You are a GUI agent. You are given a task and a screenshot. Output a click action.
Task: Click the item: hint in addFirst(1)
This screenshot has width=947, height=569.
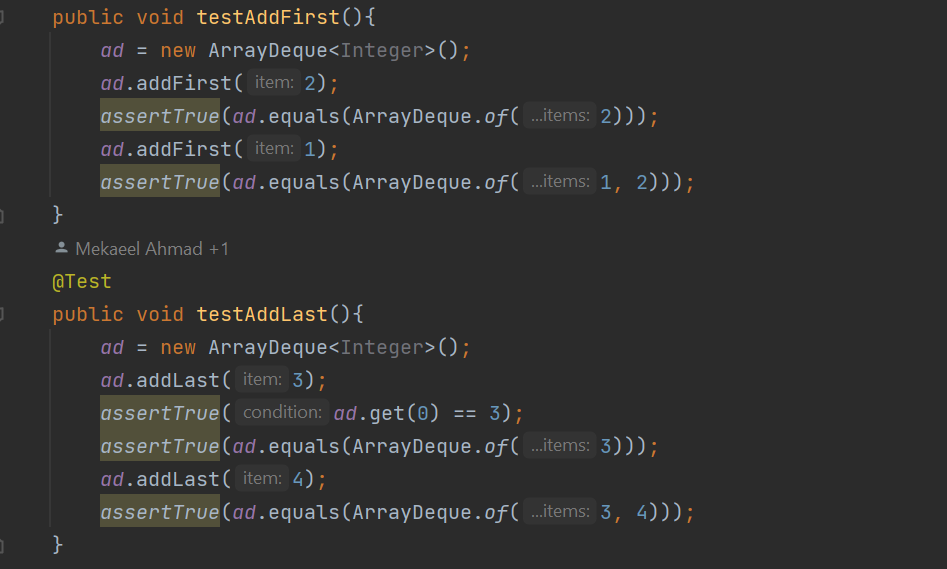[273, 149]
